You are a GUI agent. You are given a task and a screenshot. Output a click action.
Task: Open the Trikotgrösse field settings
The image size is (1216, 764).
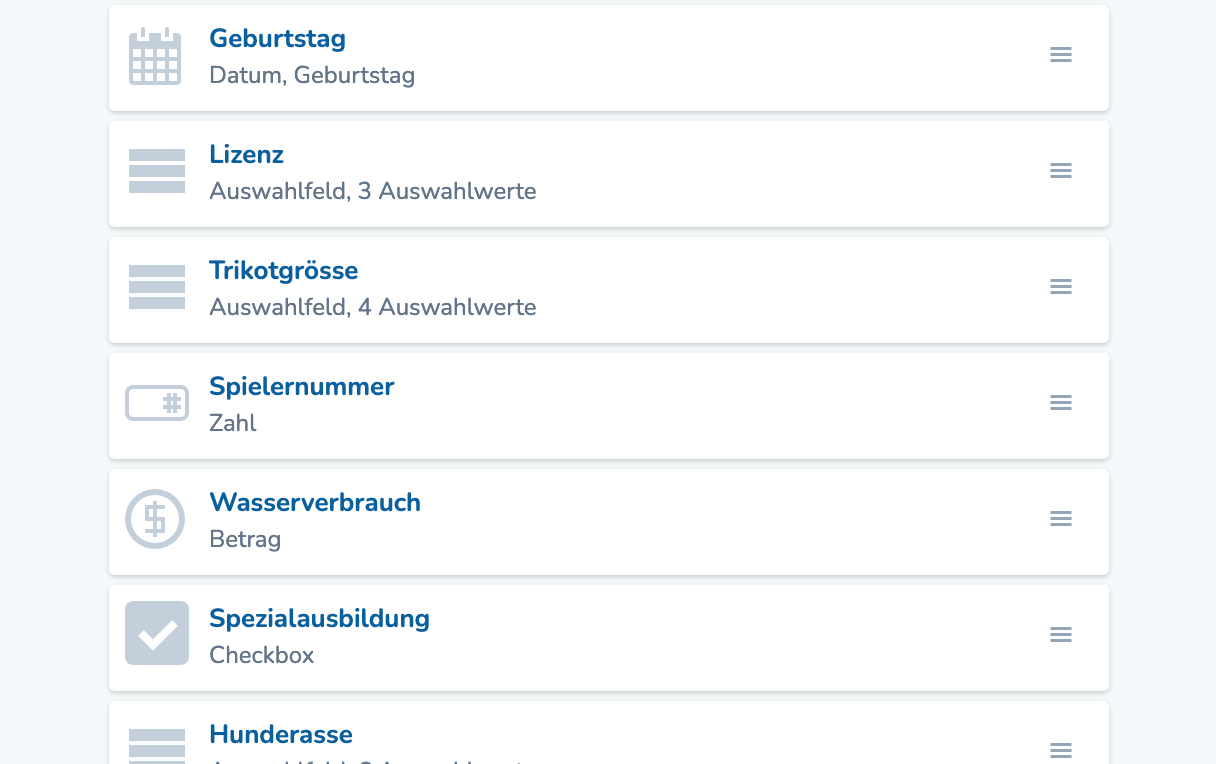click(x=283, y=271)
